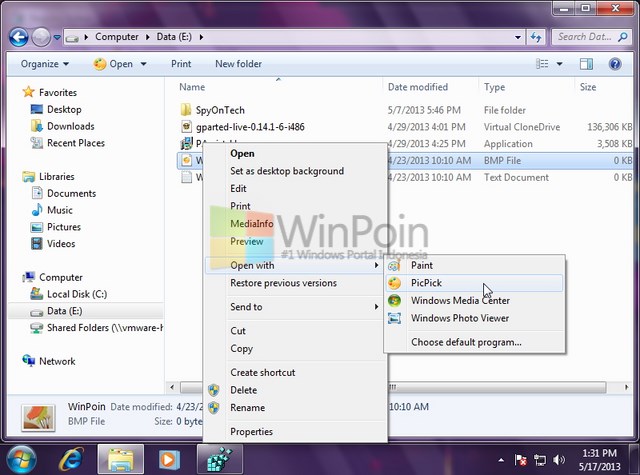Click the Forward navigation arrow

[x=41, y=38]
